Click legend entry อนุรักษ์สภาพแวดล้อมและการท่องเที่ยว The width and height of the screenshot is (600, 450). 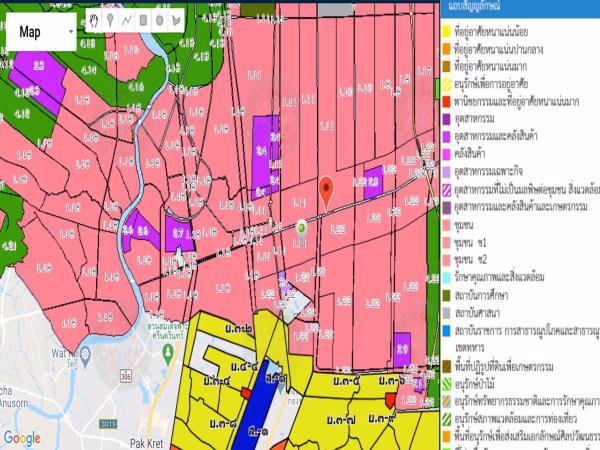click(515, 419)
